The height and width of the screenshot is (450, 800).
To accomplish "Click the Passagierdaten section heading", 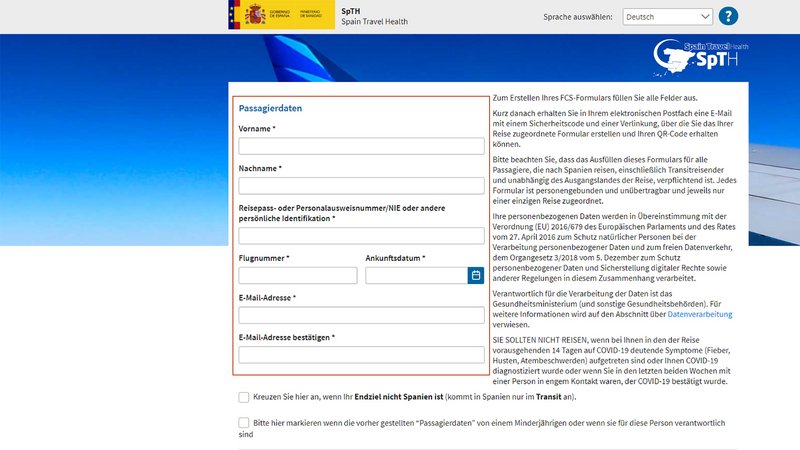I will (270, 108).
